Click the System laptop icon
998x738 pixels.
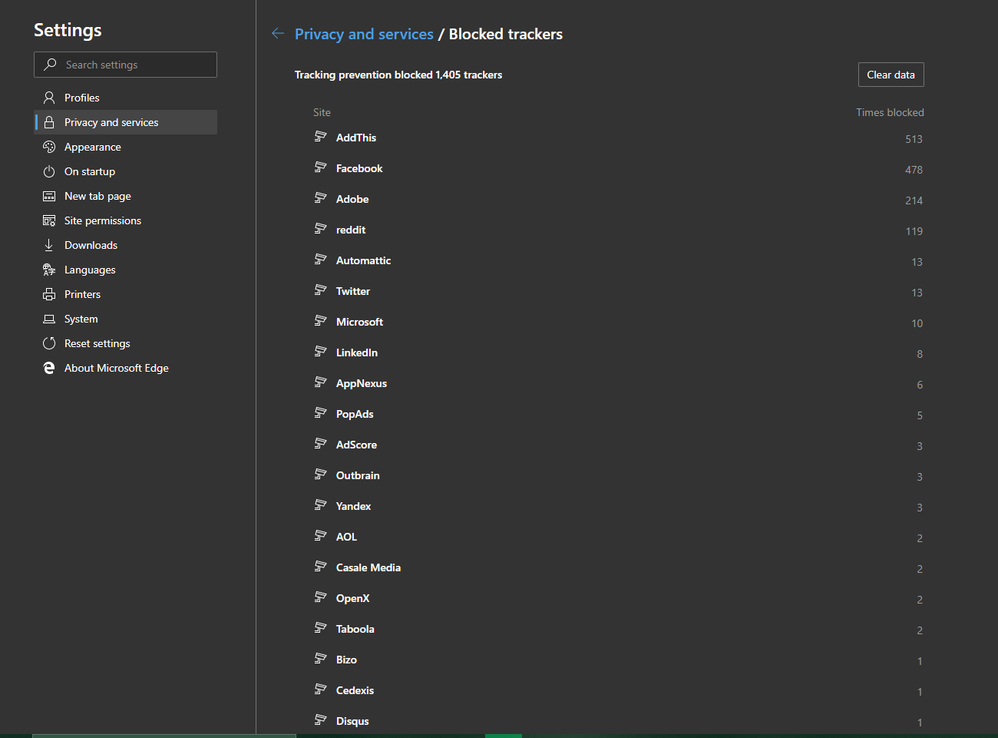click(49, 319)
